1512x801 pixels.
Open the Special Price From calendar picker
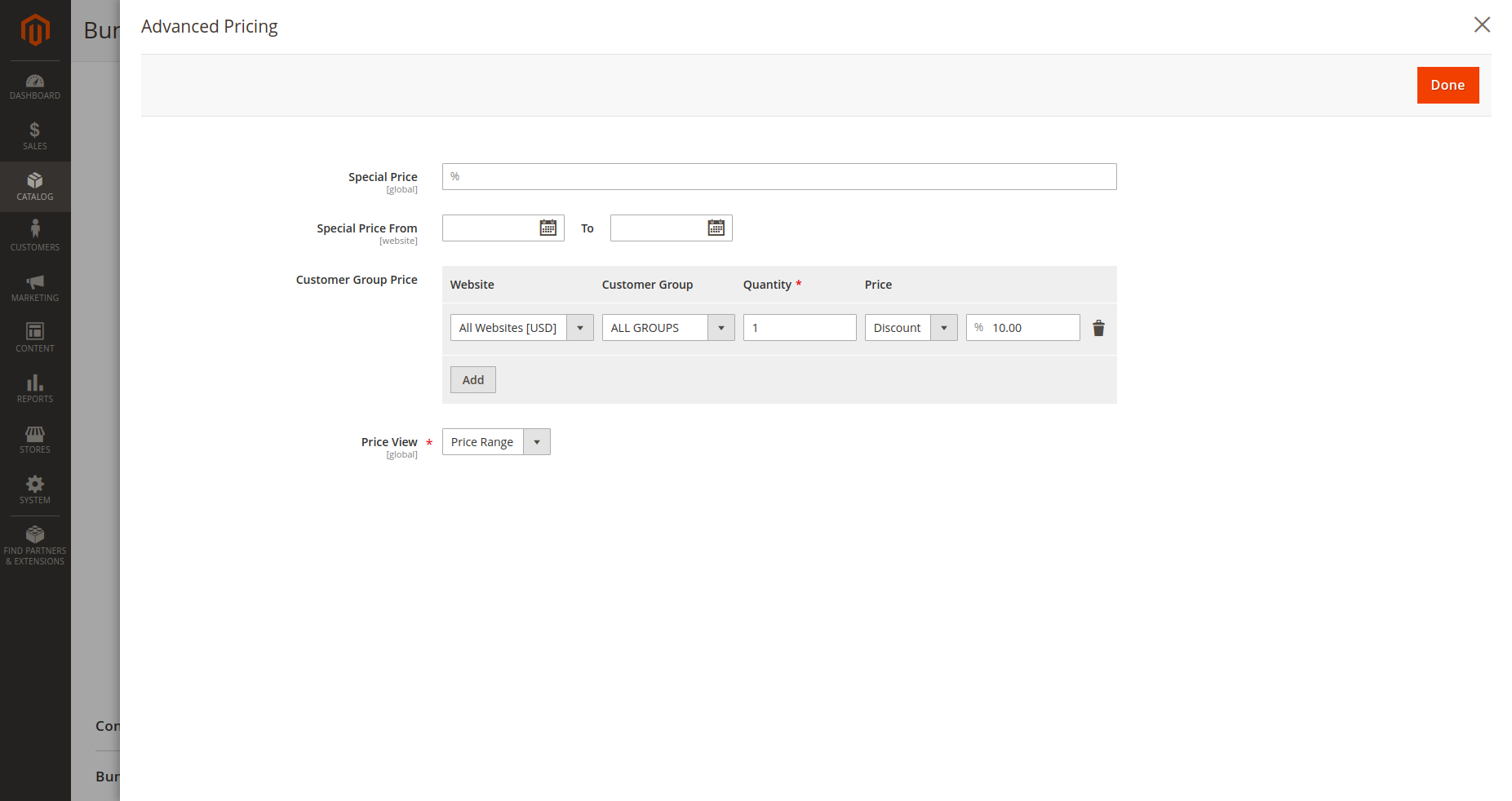[548, 228]
